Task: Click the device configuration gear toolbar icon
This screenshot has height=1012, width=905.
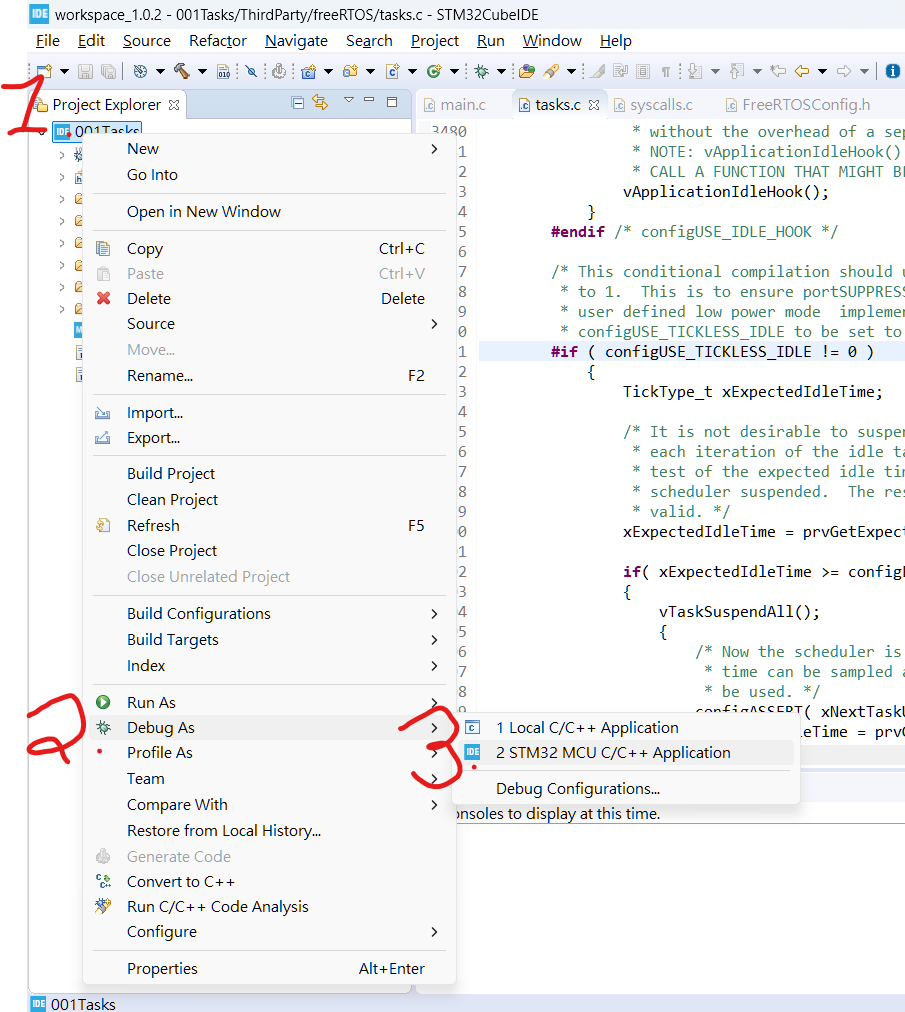Action: click(279, 71)
